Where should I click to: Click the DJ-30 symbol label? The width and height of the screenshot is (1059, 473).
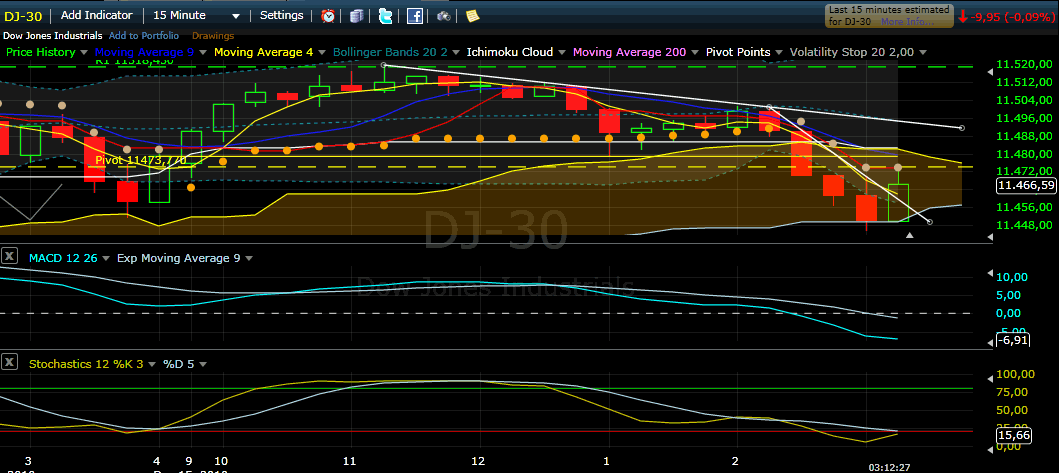23,16
